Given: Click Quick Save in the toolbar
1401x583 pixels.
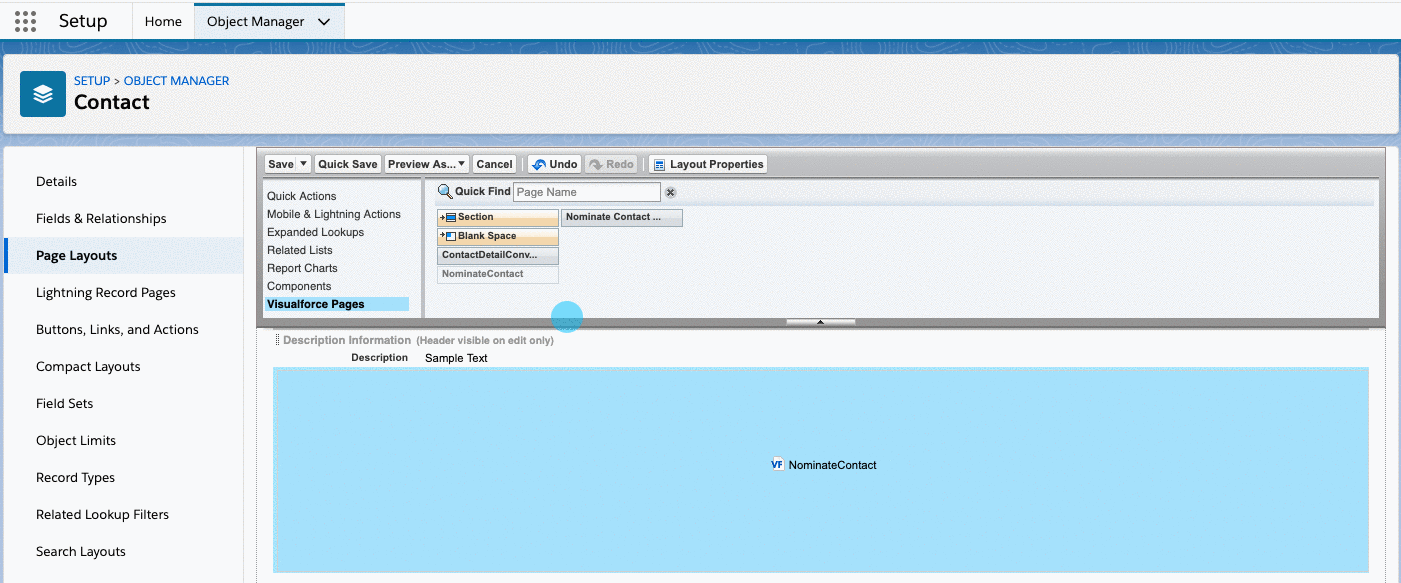Looking at the screenshot, I should [x=348, y=164].
